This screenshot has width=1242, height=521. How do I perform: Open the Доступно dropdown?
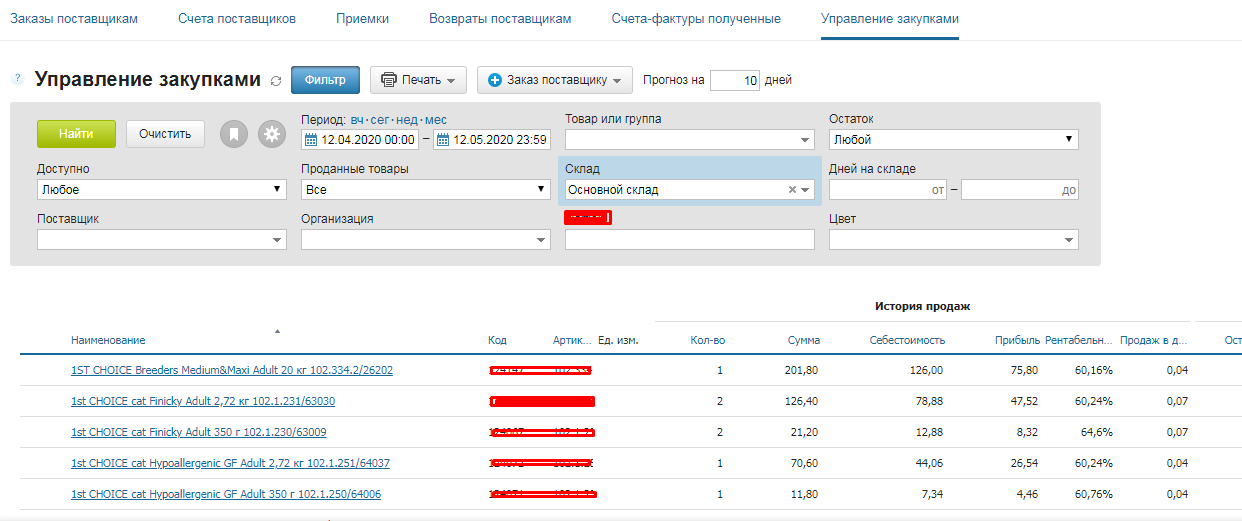(161, 190)
